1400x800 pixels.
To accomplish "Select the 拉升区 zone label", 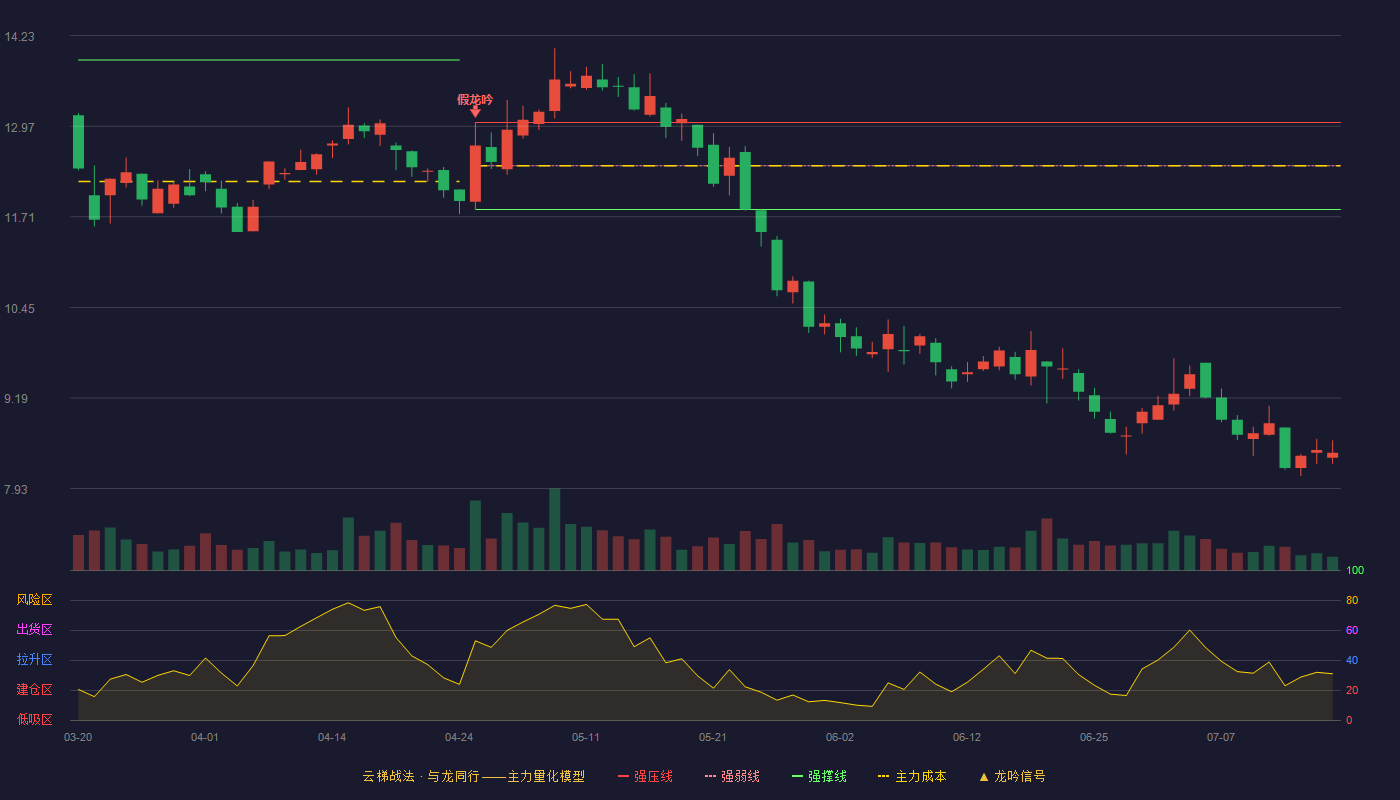I will click(x=34, y=660).
